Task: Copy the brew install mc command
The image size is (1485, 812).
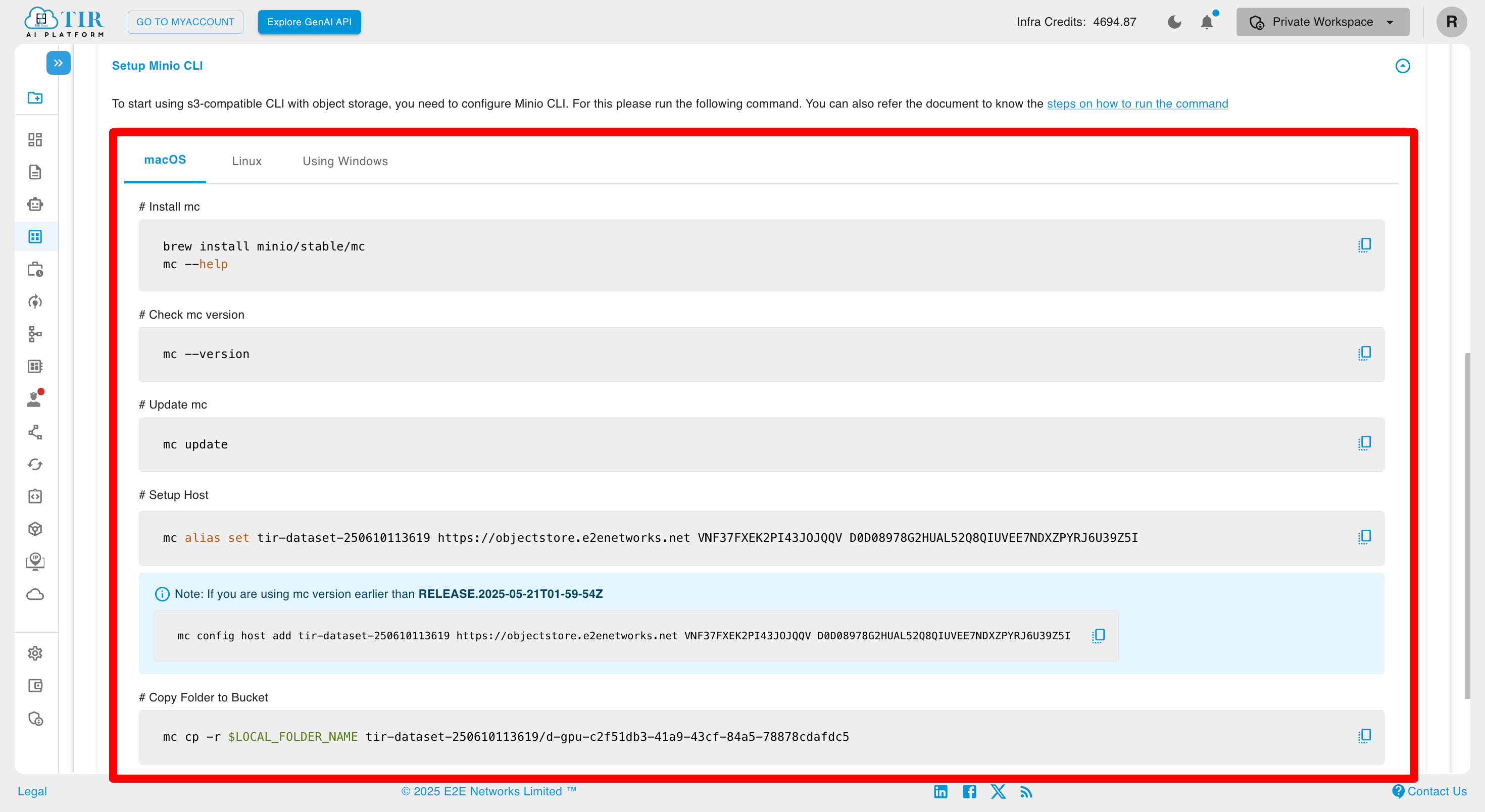Action: (x=1364, y=245)
